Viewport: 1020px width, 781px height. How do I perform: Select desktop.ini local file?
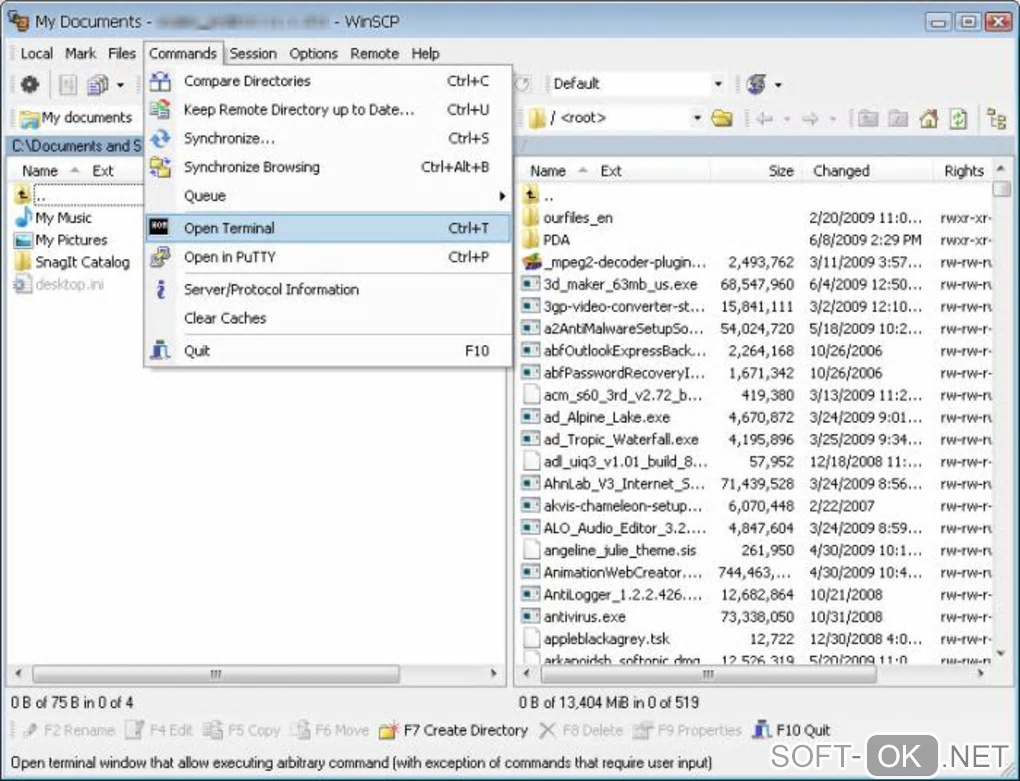click(69, 284)
